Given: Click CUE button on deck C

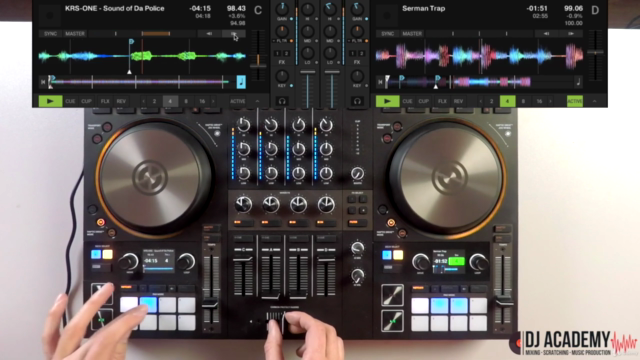Looking at the screenshot, I should click(70, 101).
